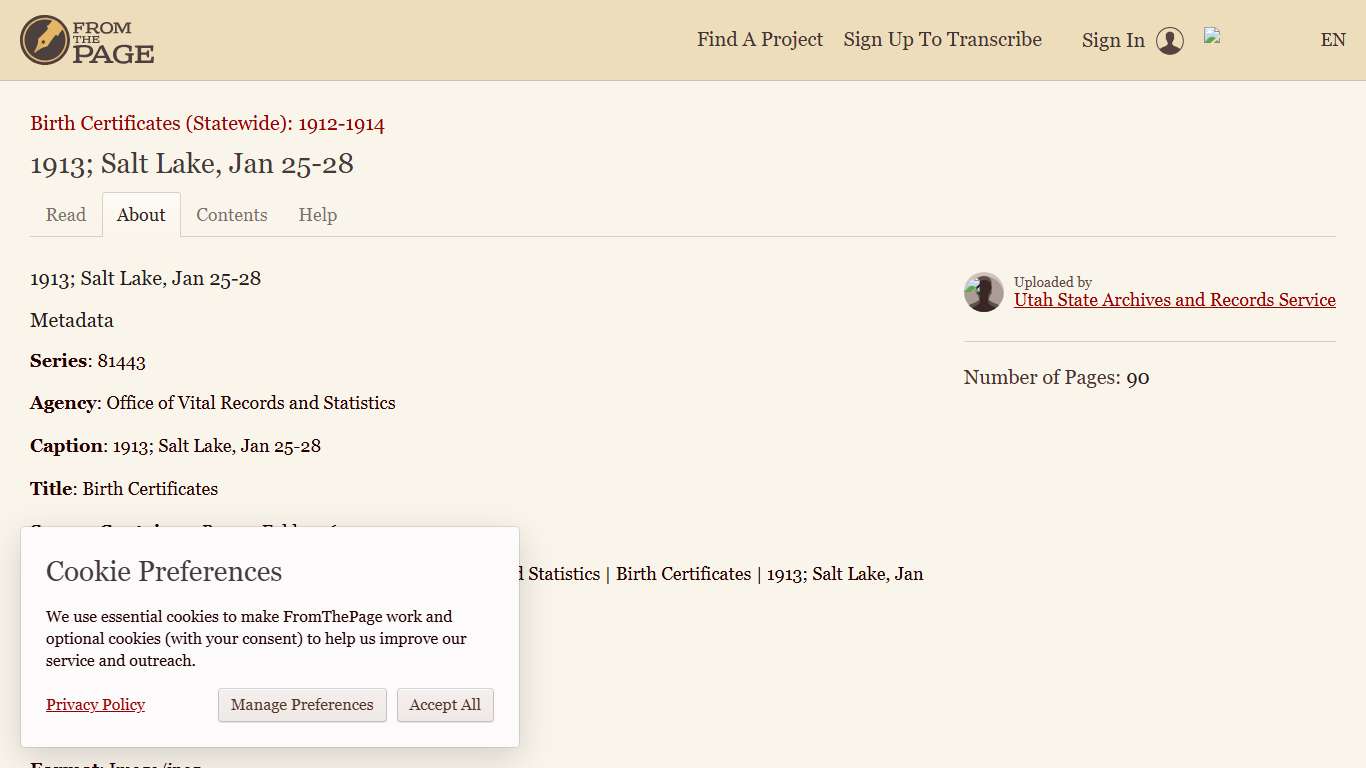
Task: Select the About tab
Action: pos(141,215)
